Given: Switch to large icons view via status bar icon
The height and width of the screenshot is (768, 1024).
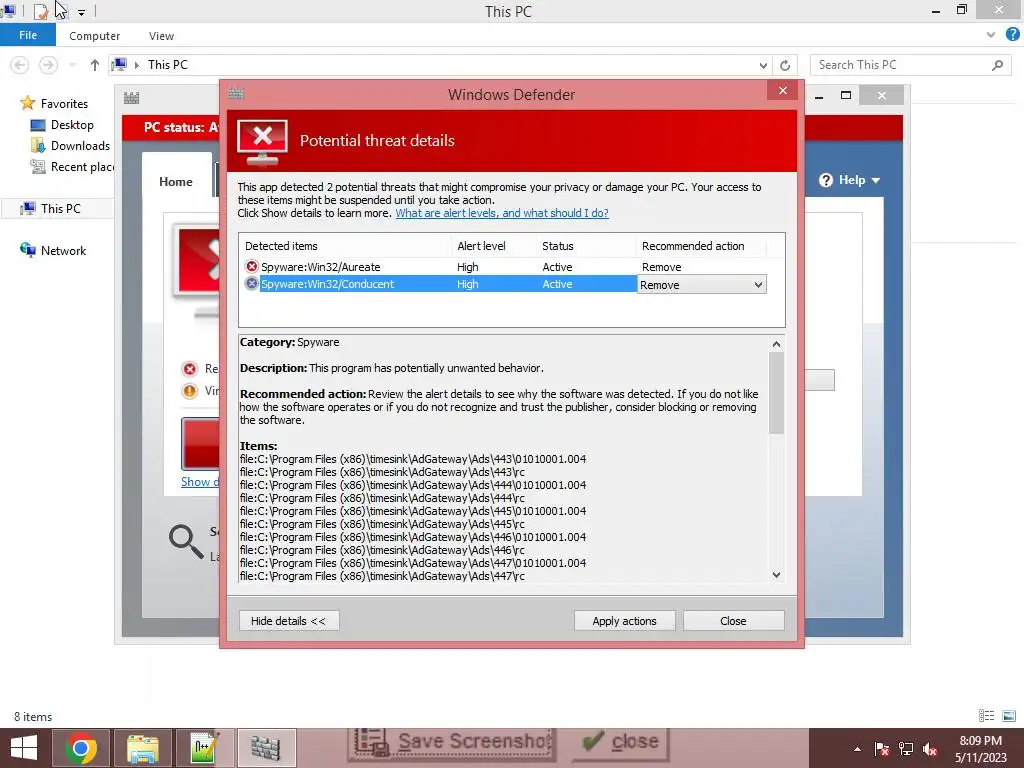Looking at the screenshot, I should 1008,716.
